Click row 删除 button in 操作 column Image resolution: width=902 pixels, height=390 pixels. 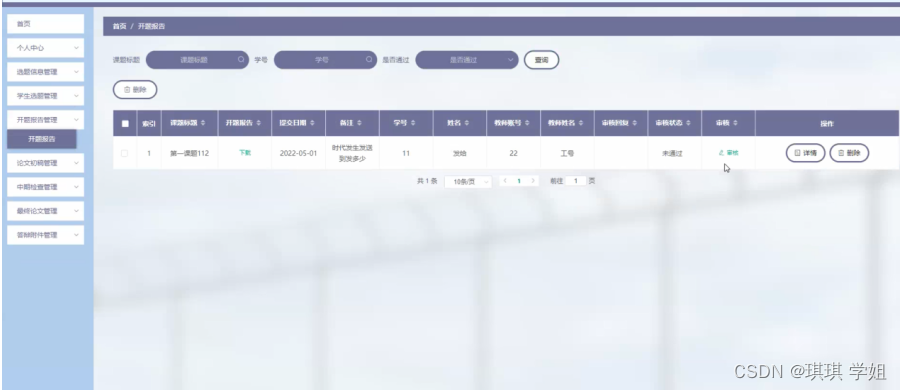pyautogui.click(x=849, y=153)
